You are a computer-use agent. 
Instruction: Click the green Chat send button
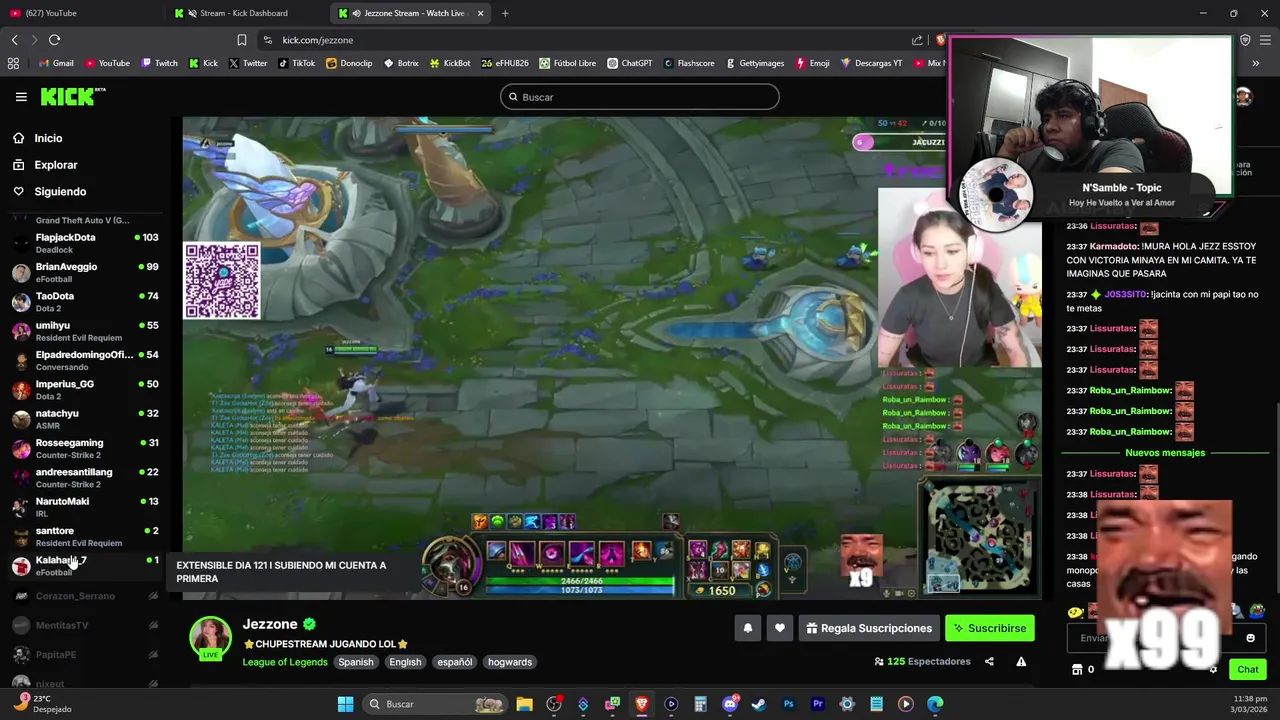pyautogui.click(x=1247, y=669)
